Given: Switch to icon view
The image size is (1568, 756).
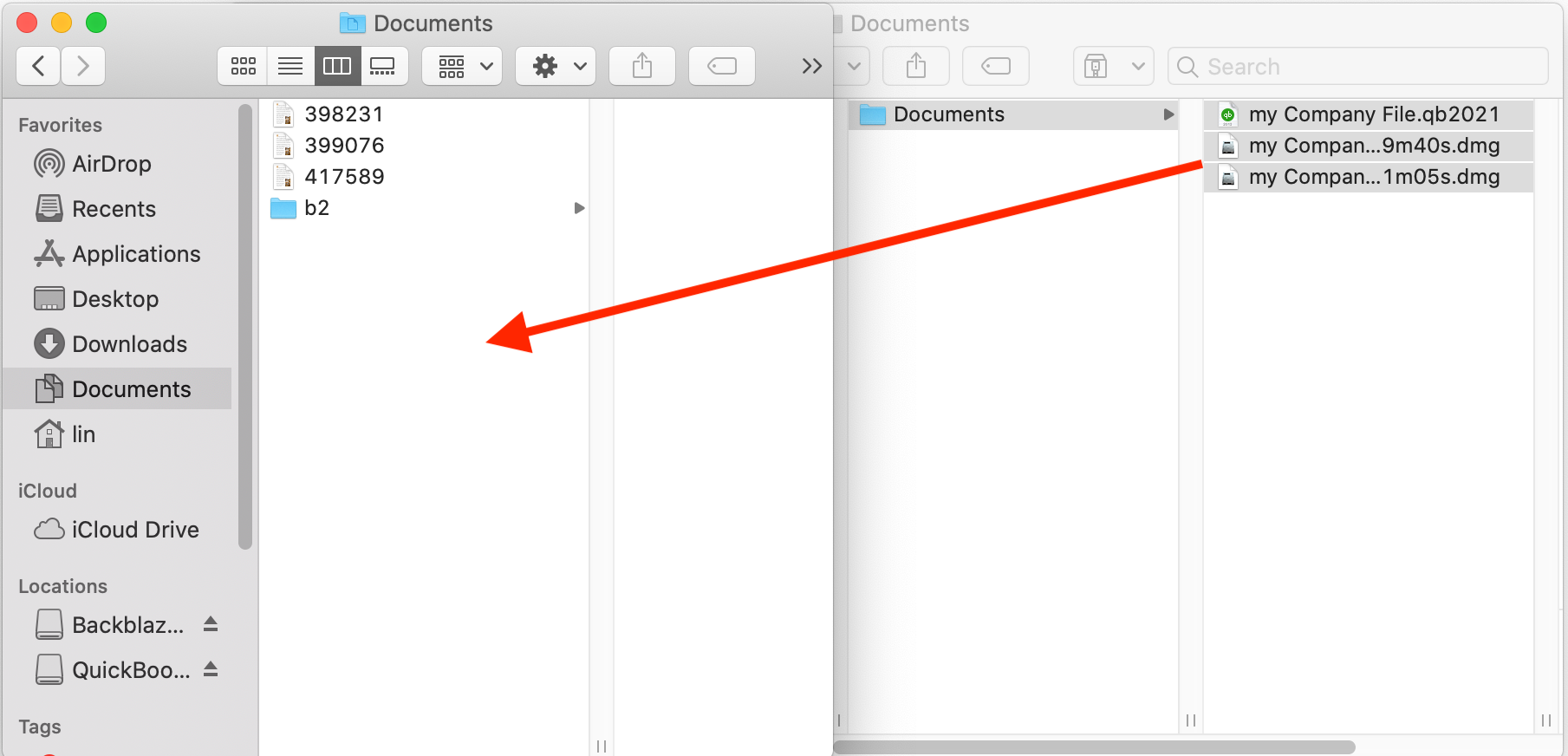Looking at the screenshot, I should point(243,66).
